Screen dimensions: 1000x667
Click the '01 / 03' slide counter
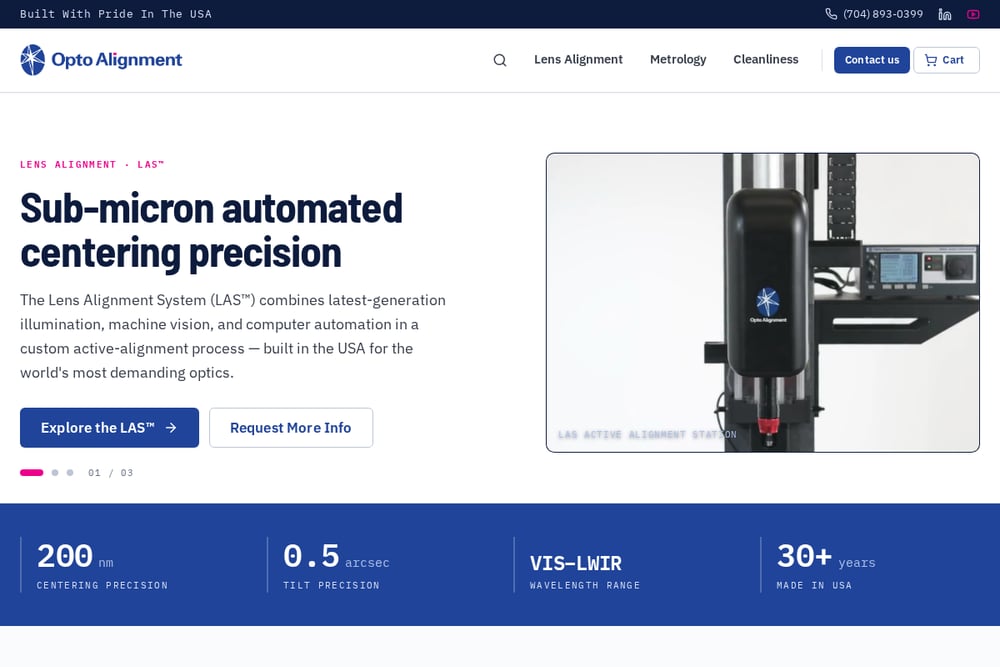point(111,473)
